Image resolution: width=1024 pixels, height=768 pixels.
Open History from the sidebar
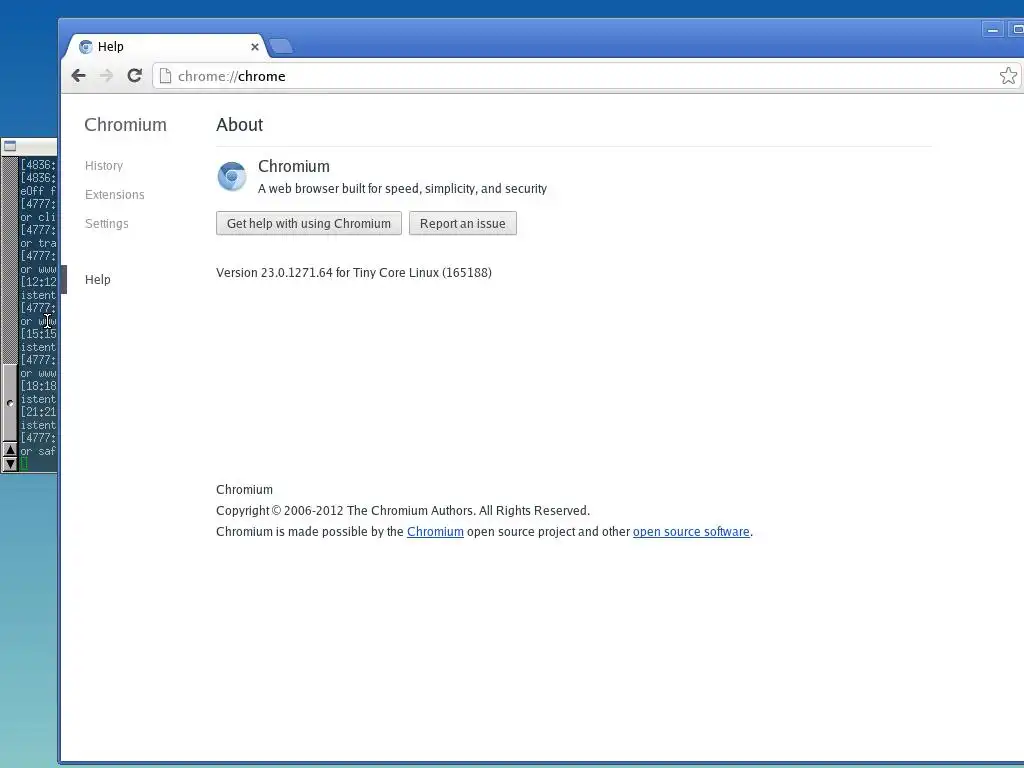[104, 166]
